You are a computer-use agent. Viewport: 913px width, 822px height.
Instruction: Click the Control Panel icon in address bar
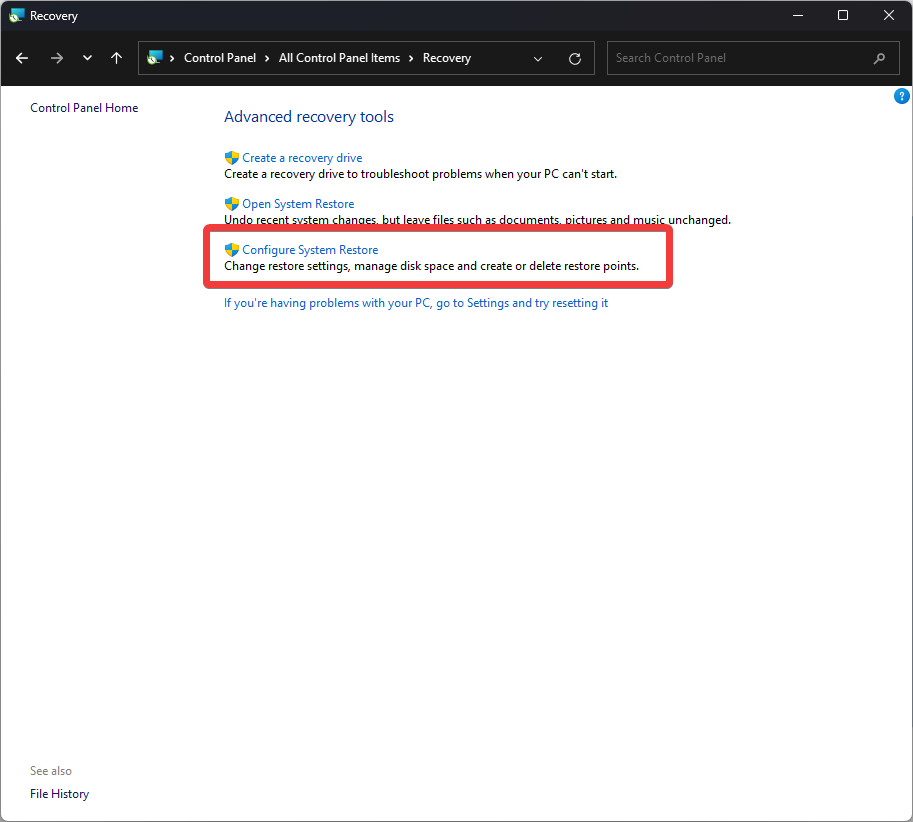point(154,58)
